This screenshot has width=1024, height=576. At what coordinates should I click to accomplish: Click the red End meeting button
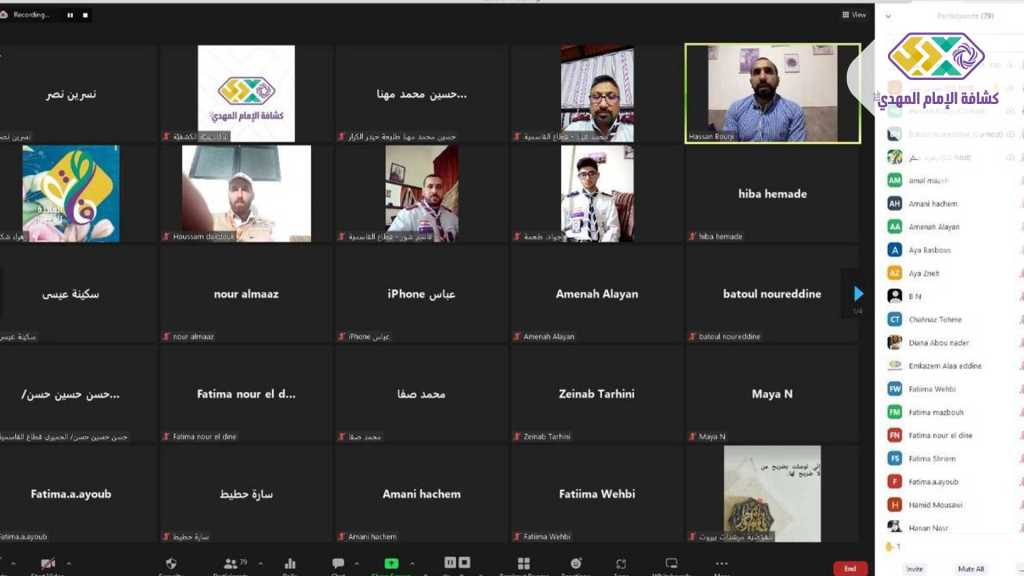850,568
